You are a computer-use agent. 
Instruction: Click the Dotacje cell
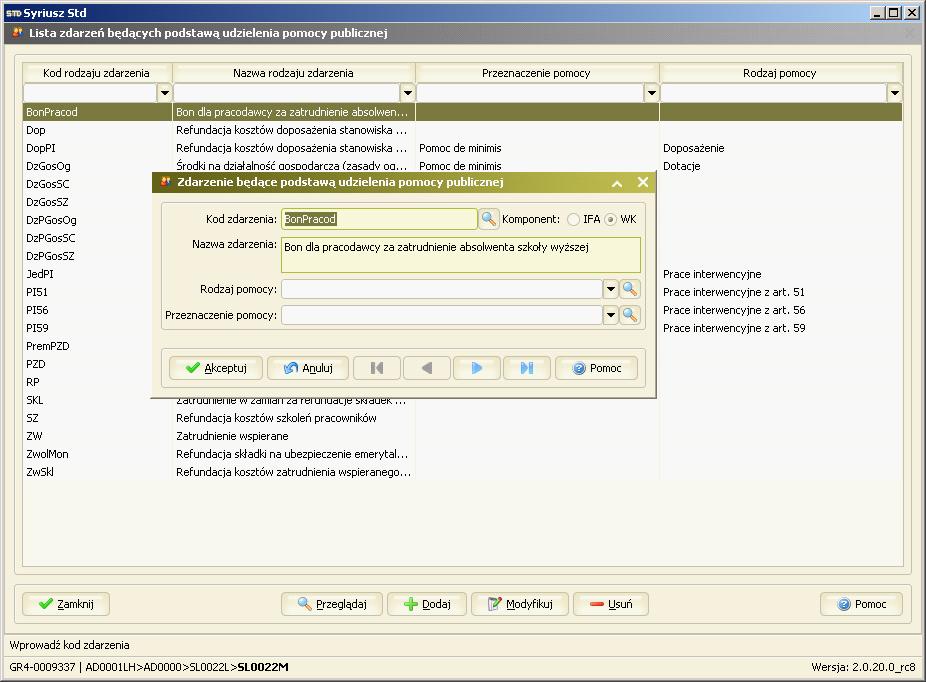[781, 166]
